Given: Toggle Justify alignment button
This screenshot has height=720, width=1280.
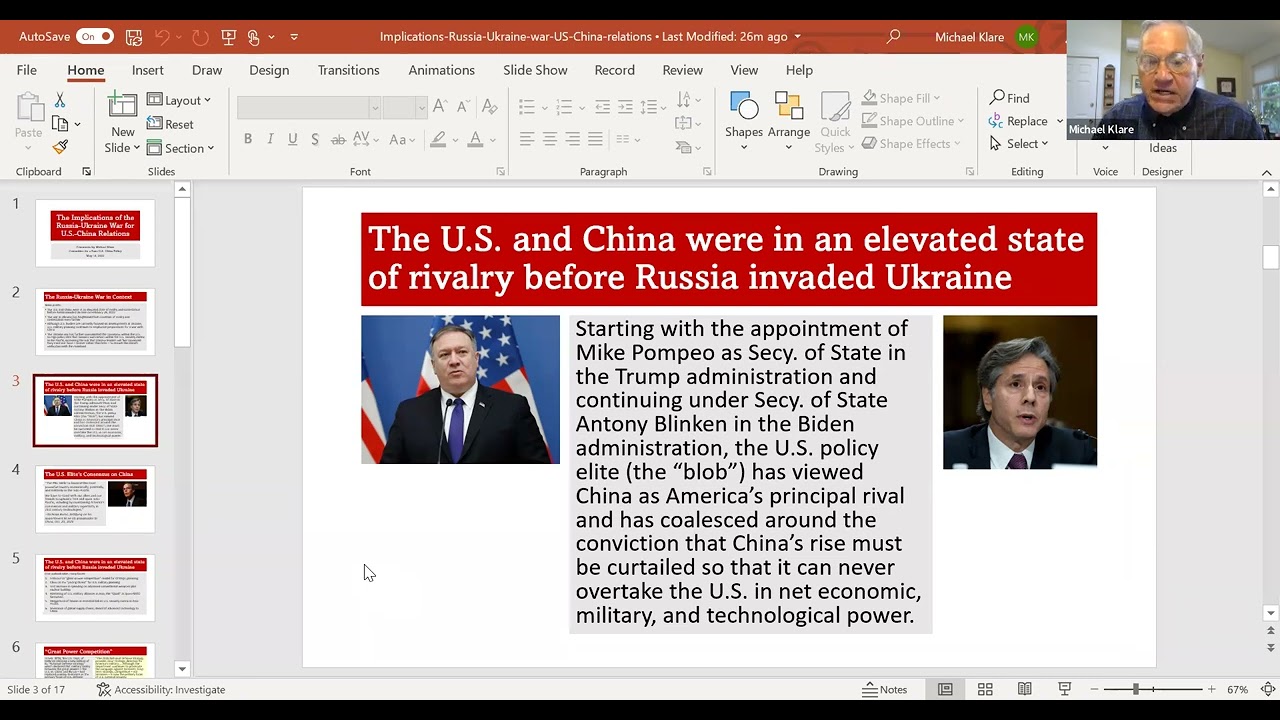Looking at the screenshot, I should 596,139.
